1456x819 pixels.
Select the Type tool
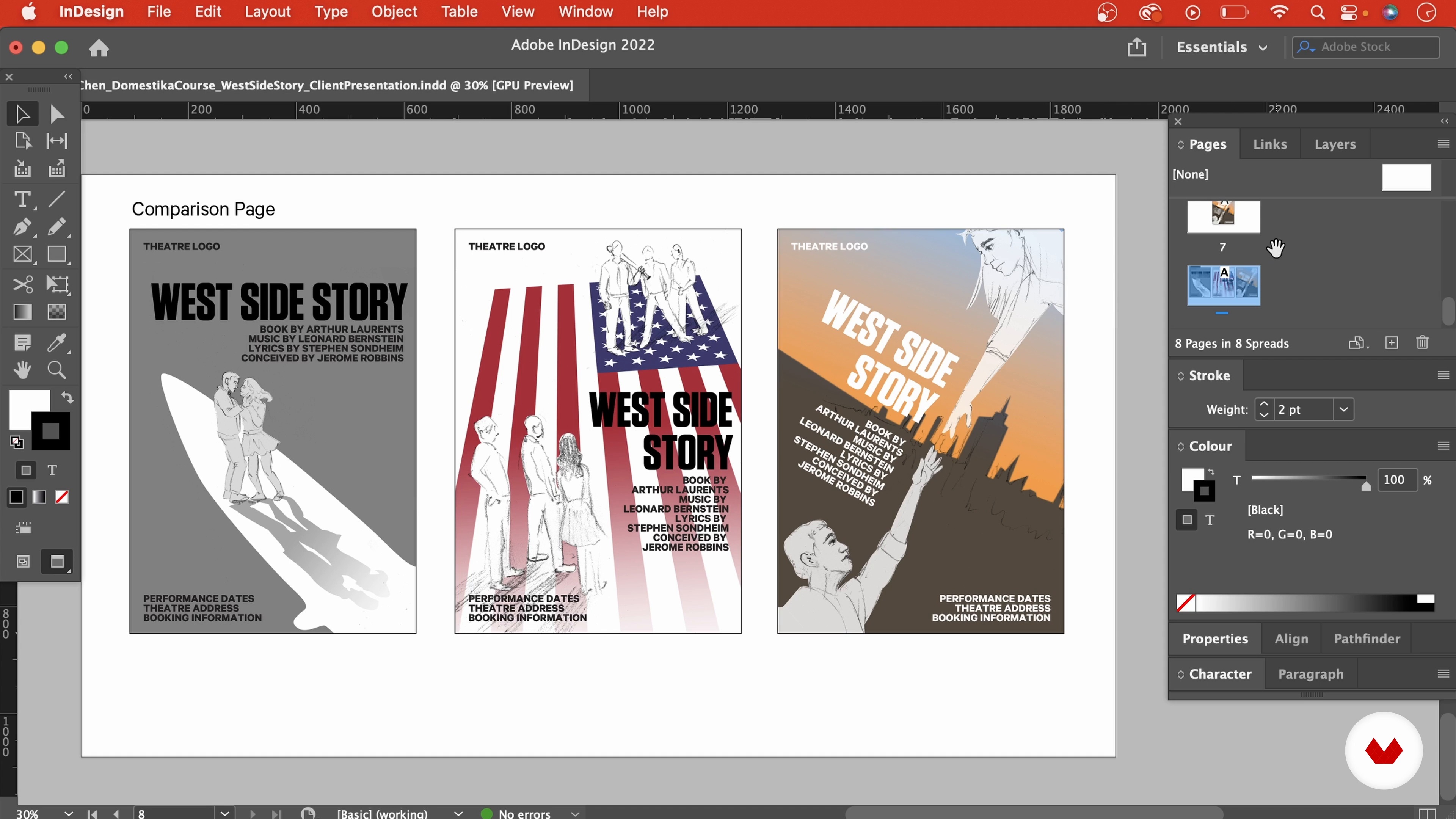click(x=23, y=199)
